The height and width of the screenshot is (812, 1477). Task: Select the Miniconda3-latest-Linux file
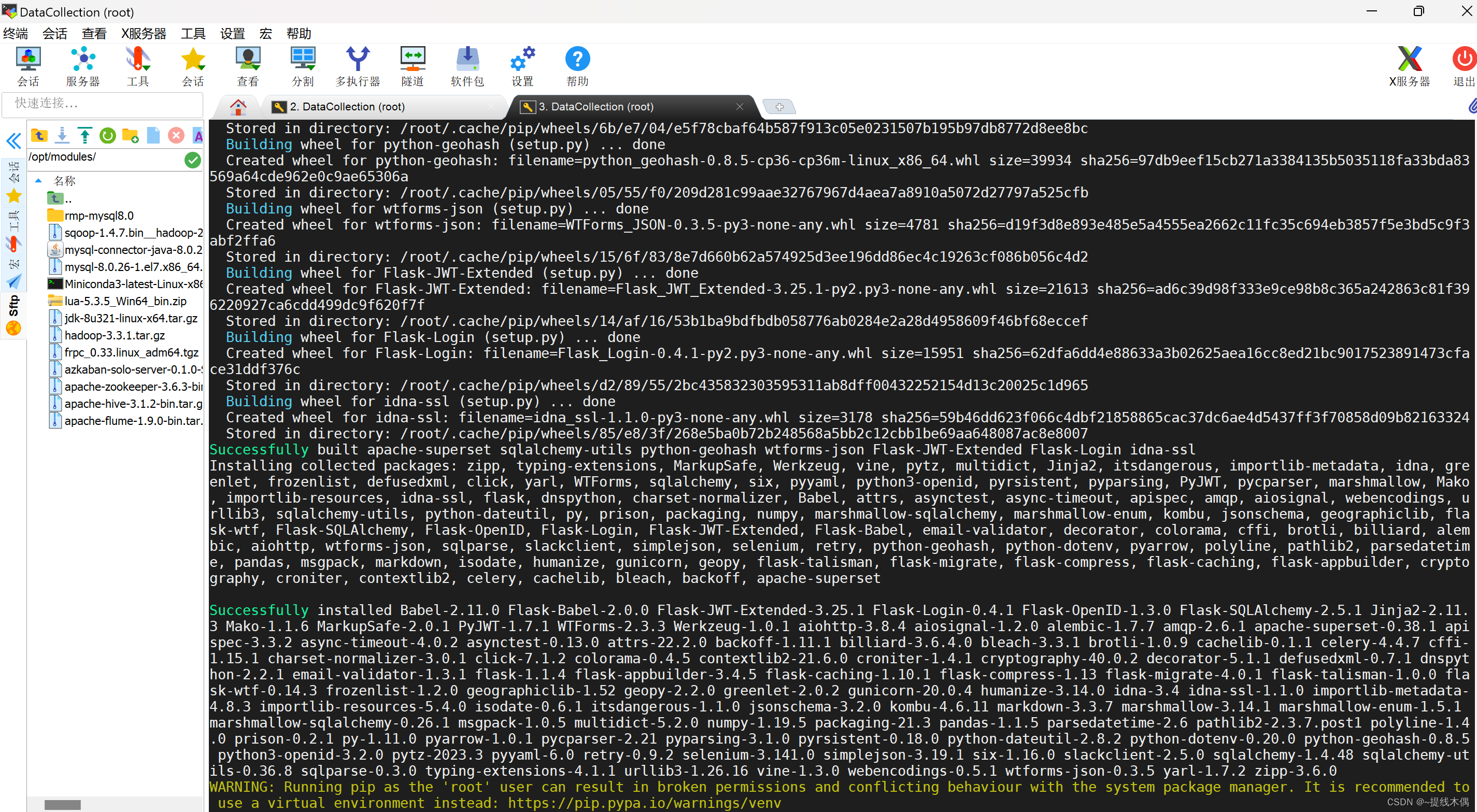[126, 284]
